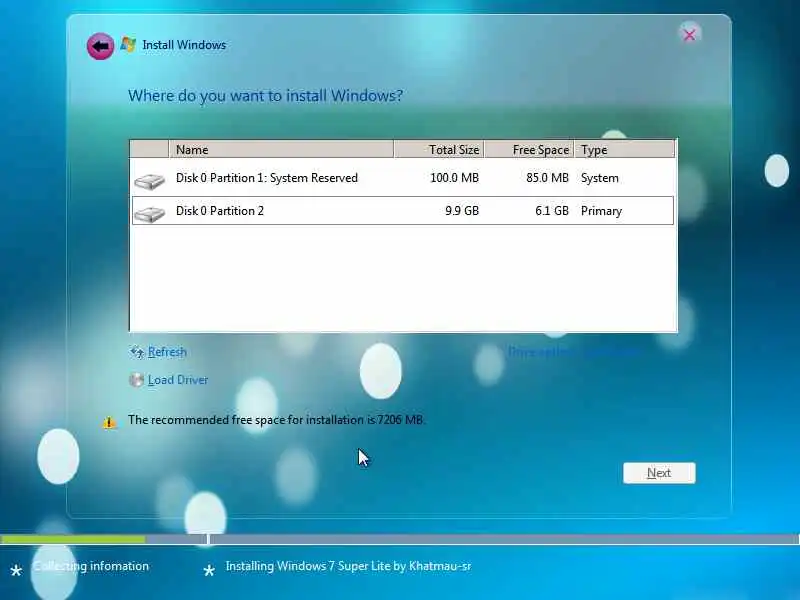Sort by Total Size column header
800x600 pixels.
click(439, 149)
